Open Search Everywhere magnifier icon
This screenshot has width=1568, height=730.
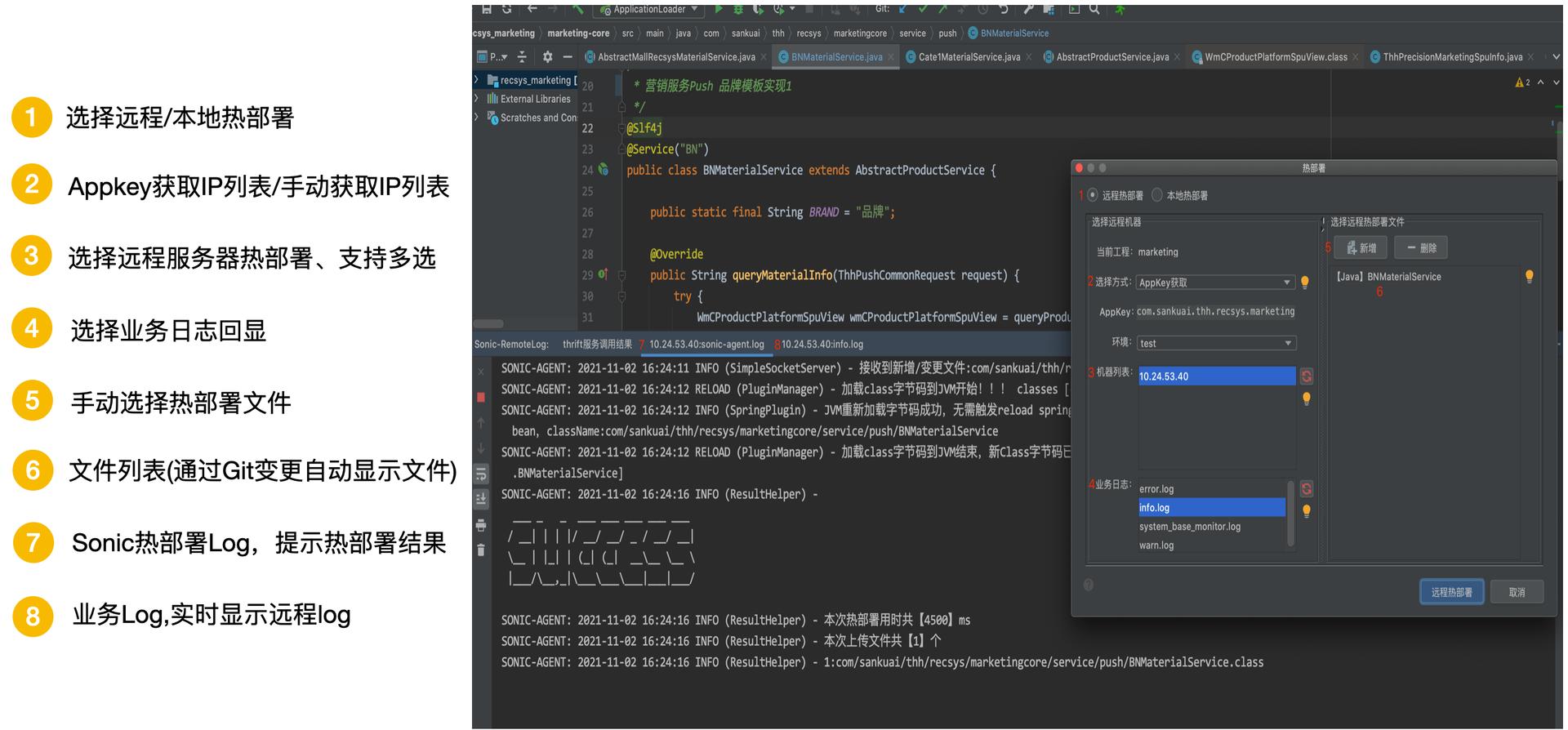tap(1094, 9)
